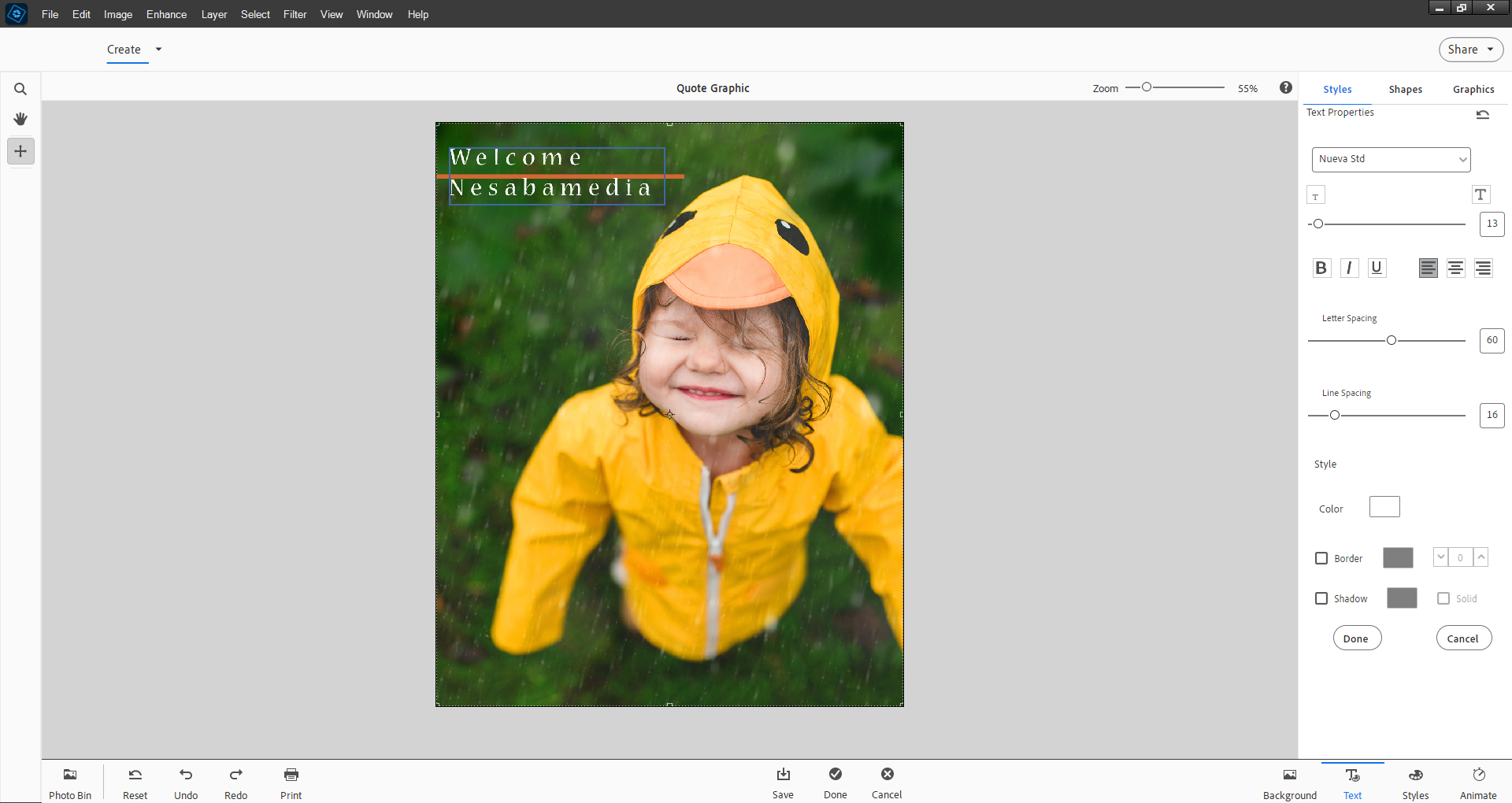Click the Print icon
This screenshot has width=1512, height=803.
[291, 775]
